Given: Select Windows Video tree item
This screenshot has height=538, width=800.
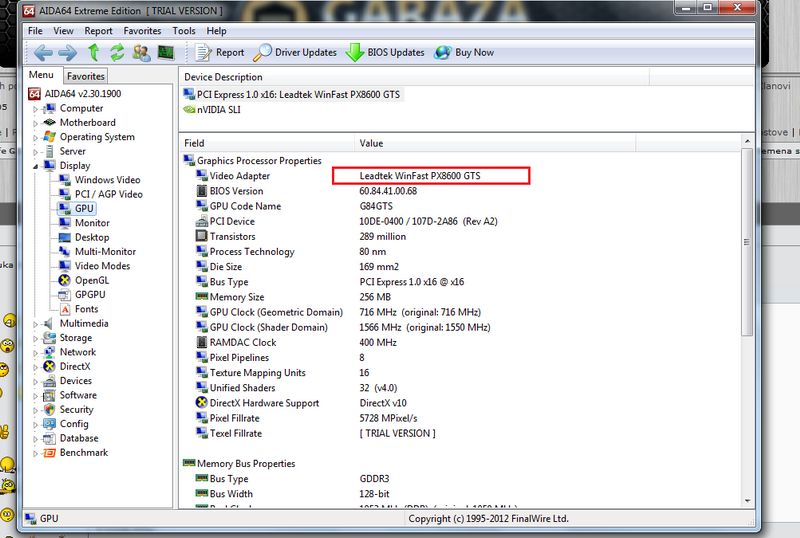Looking at the screenshot, I should (107, 180).
